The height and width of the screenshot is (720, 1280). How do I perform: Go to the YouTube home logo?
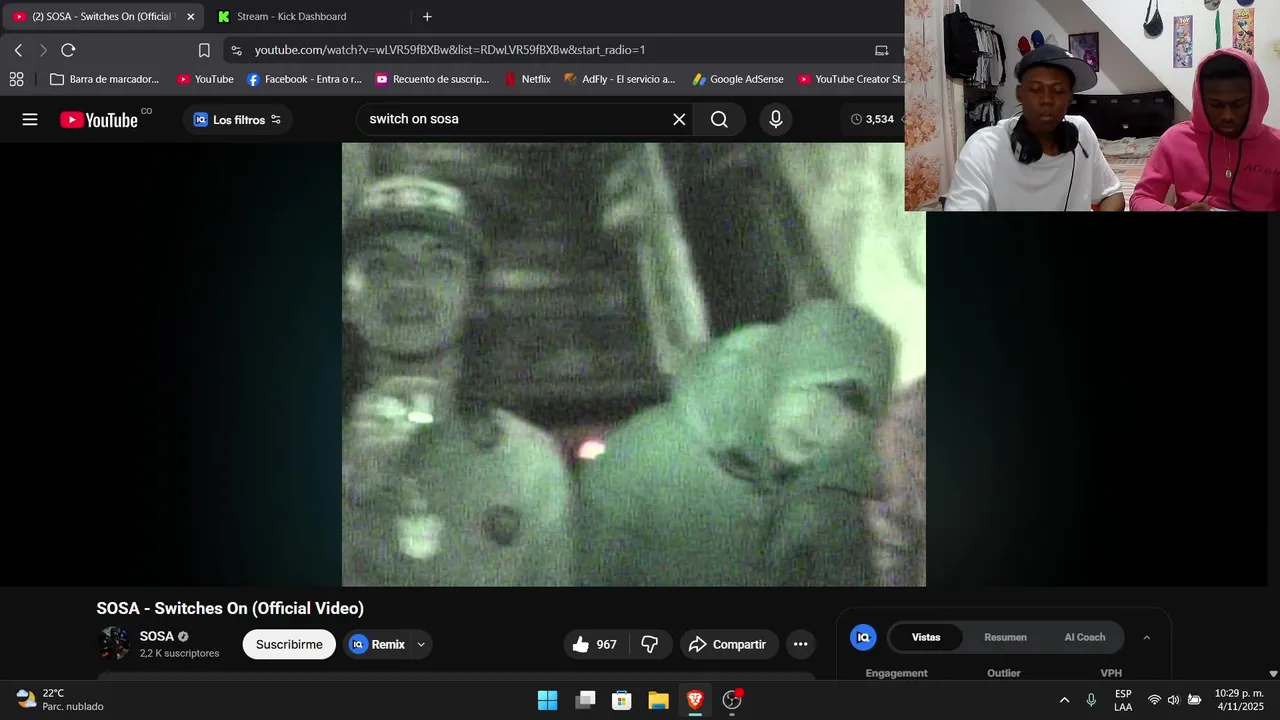tap(99, 120)
